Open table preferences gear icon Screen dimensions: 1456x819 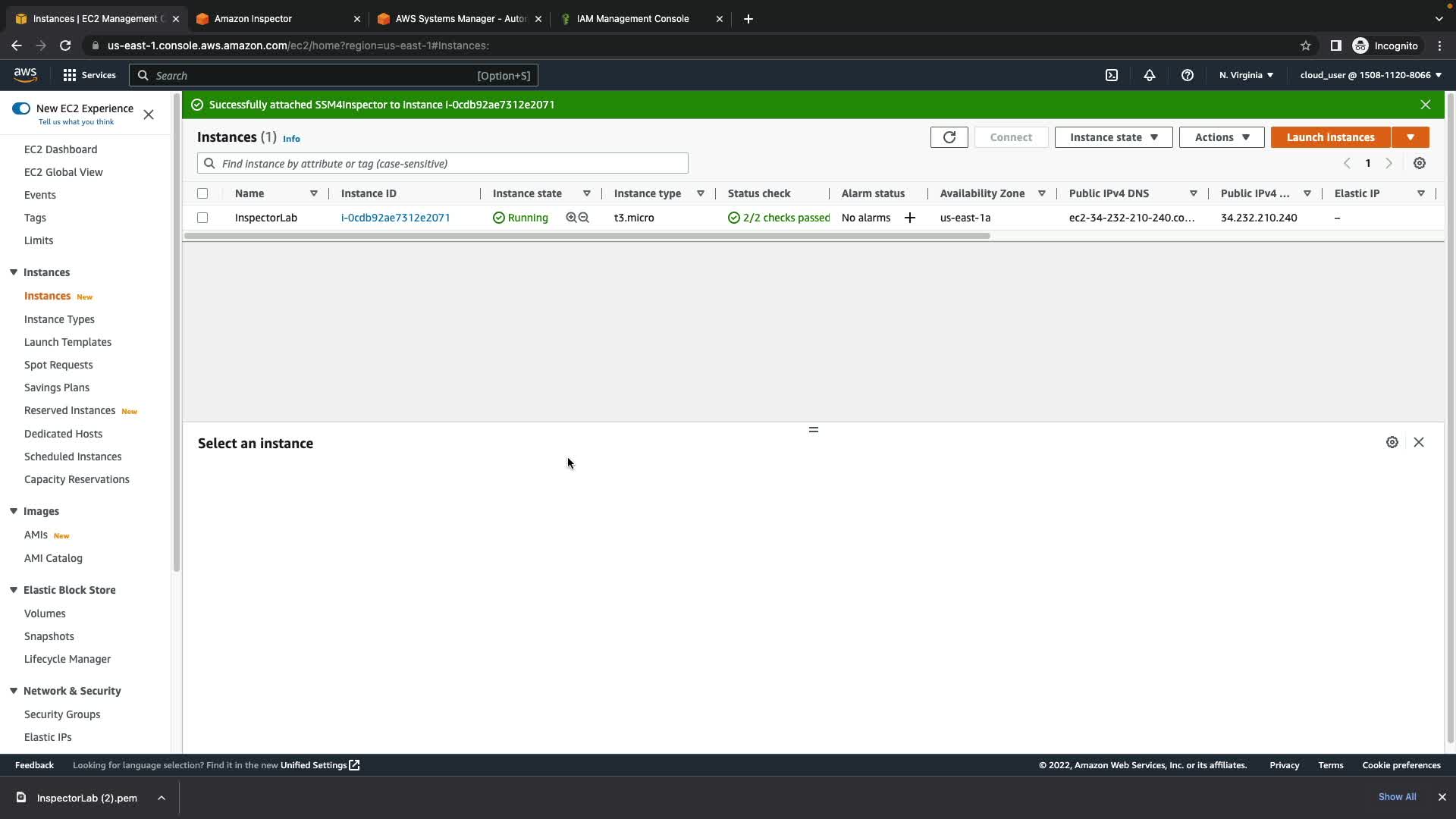(x=1420, y=163)
